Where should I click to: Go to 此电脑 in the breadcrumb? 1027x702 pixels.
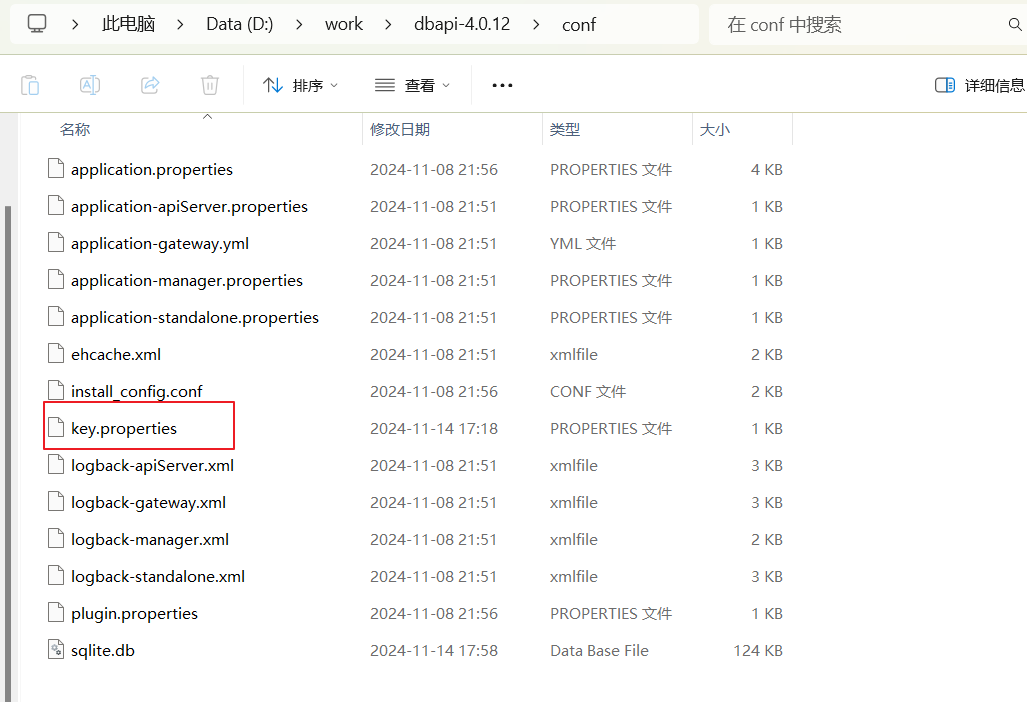128,24
